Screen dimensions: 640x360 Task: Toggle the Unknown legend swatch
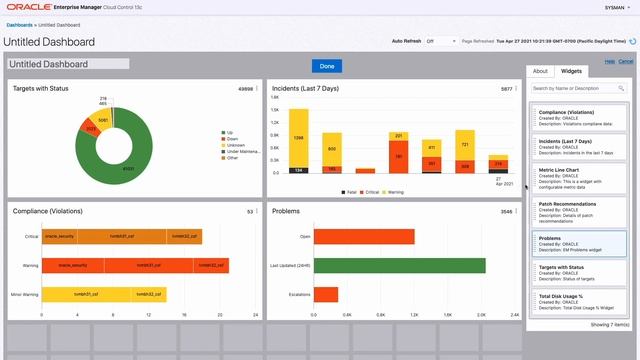click(223, 145)
